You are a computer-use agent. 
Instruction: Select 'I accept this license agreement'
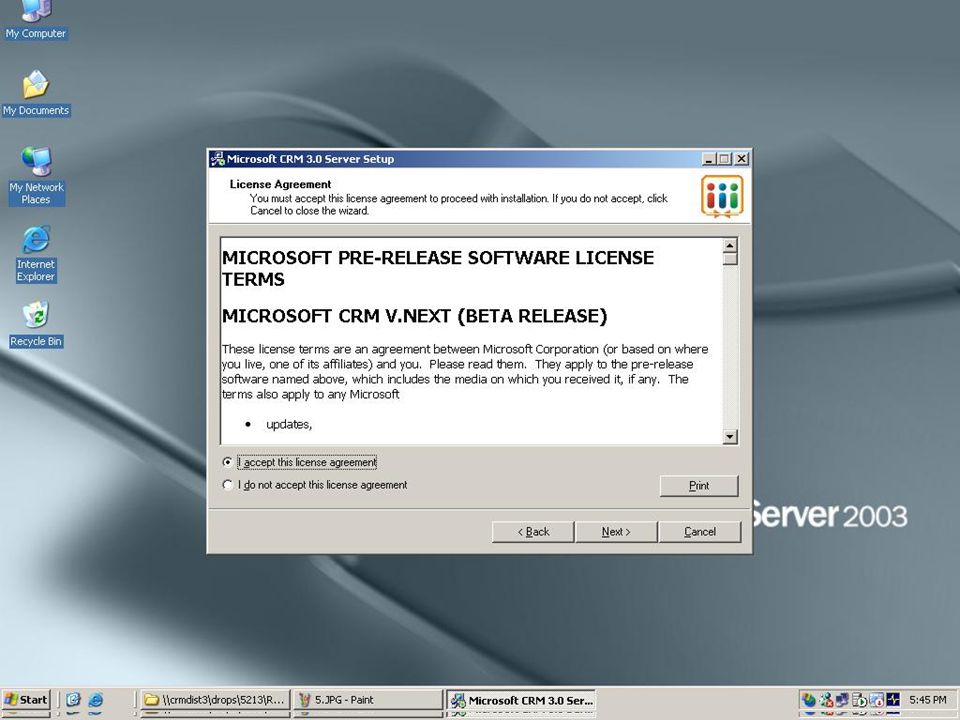click(x=300, y=462)
